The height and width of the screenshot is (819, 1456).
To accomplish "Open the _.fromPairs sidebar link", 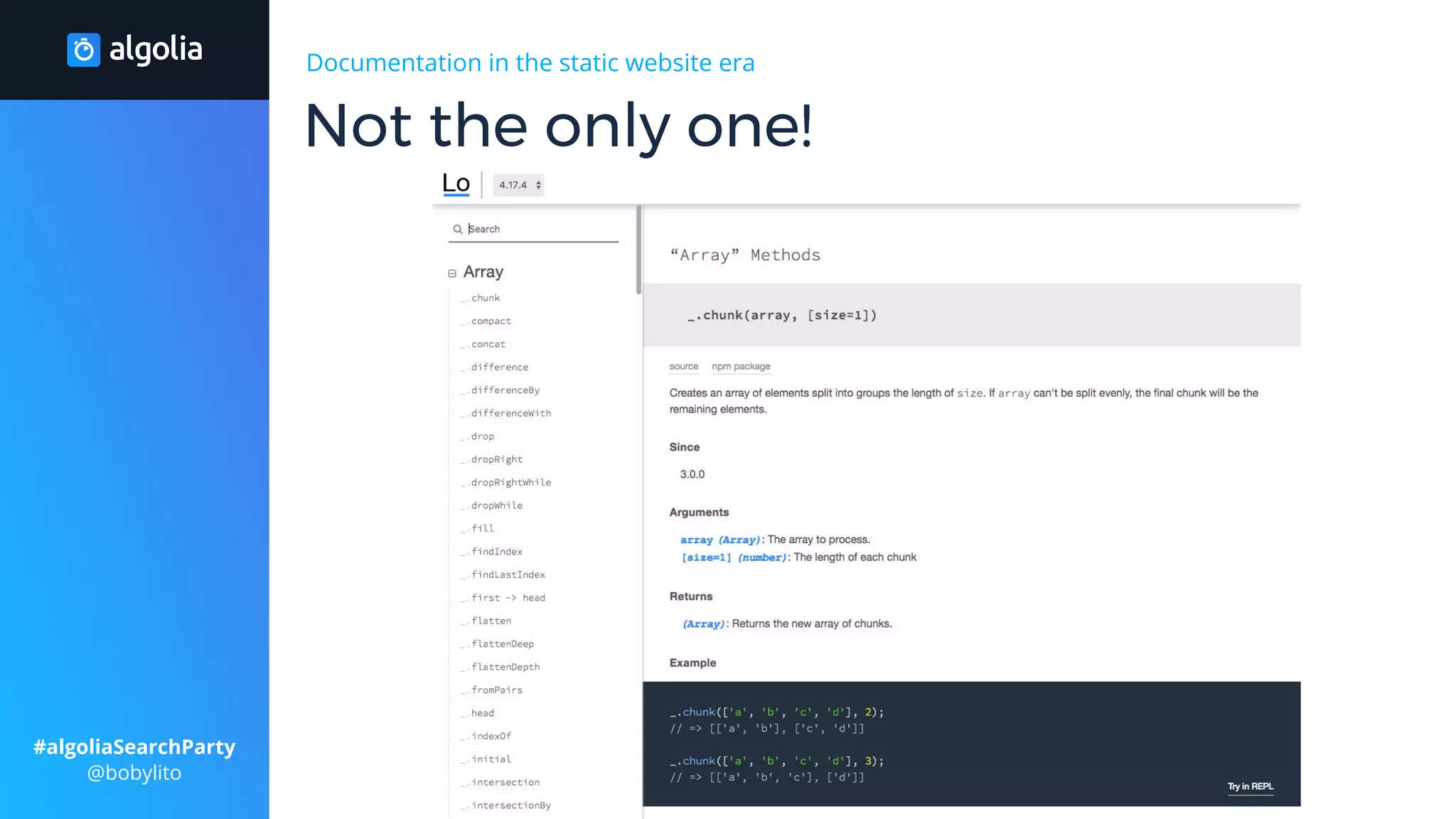I will [492, 690].
